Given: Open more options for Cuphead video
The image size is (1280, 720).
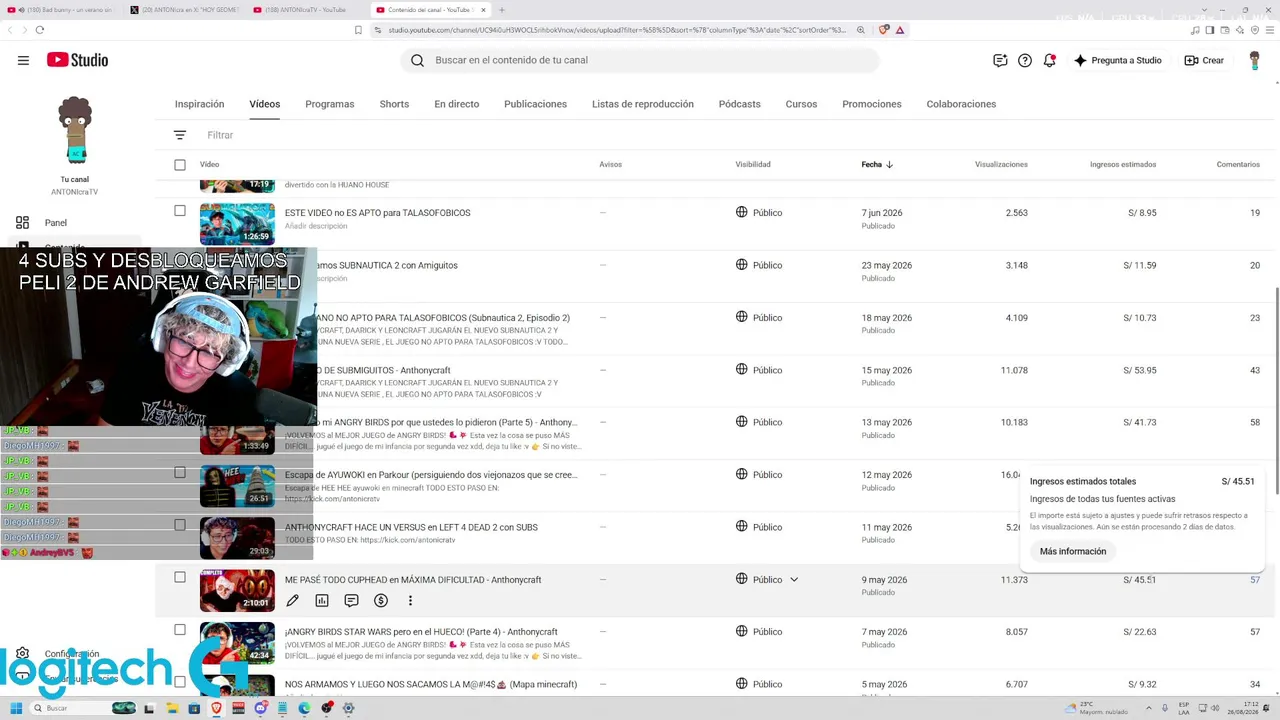Looking at the screenshot, I should coord(410,601).
